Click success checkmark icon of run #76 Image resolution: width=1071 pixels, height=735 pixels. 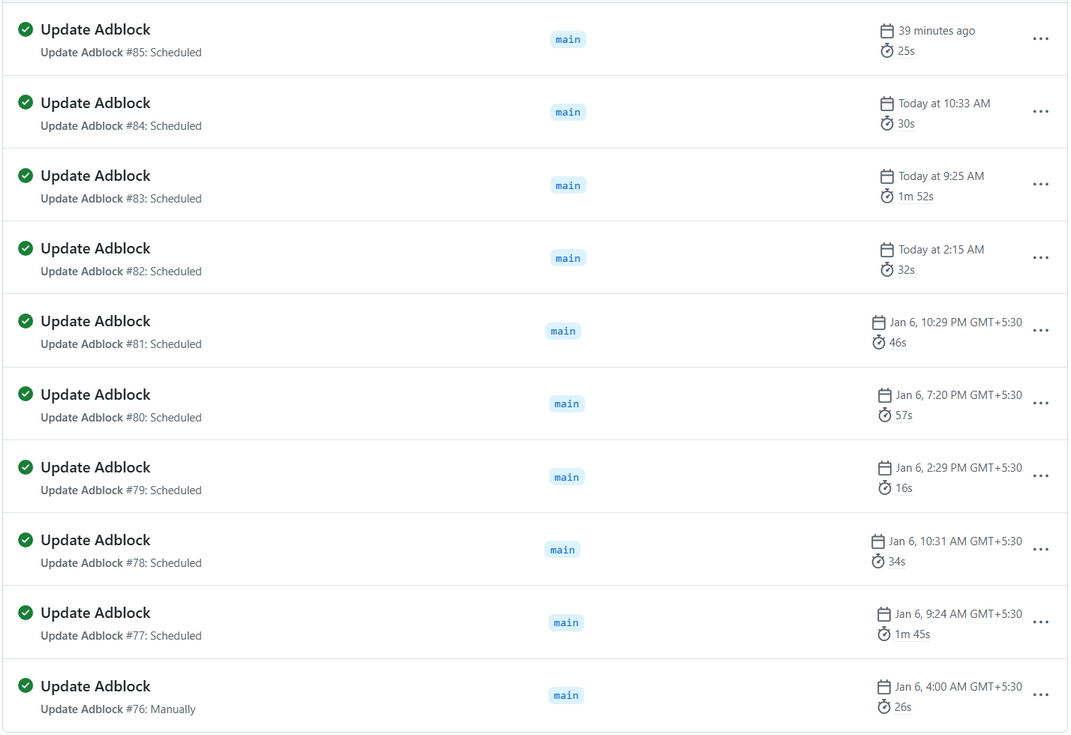click(x=26, y=686)
